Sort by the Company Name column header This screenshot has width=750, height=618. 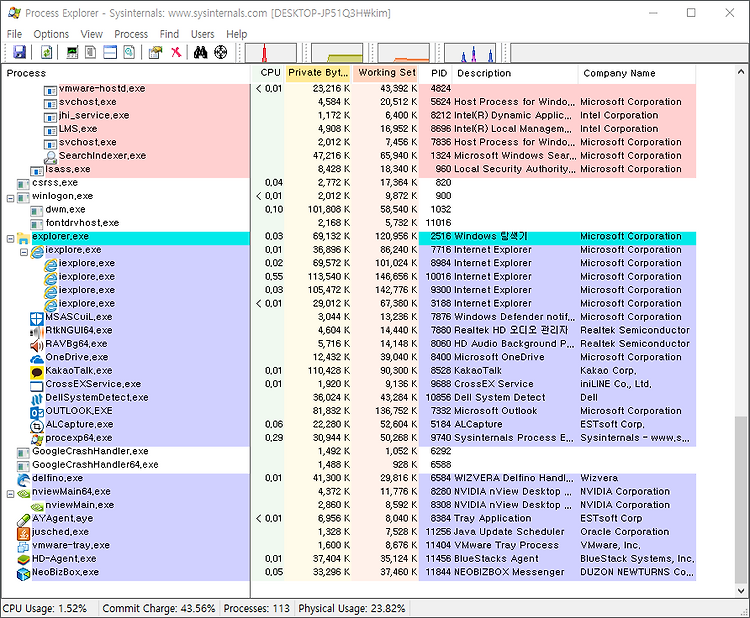point(637,73)
